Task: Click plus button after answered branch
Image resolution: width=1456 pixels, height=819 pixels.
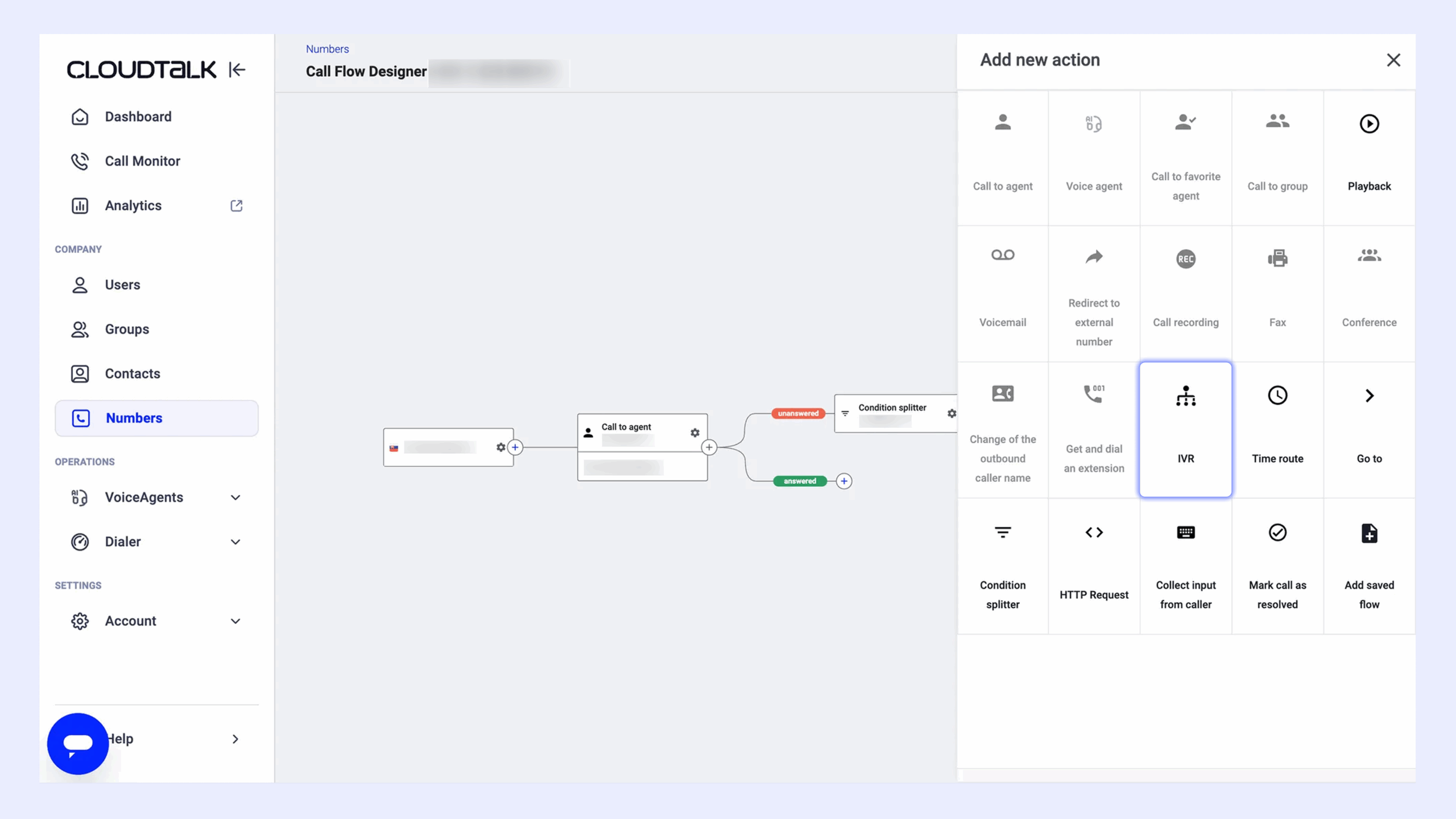Action: coord(844,481)
